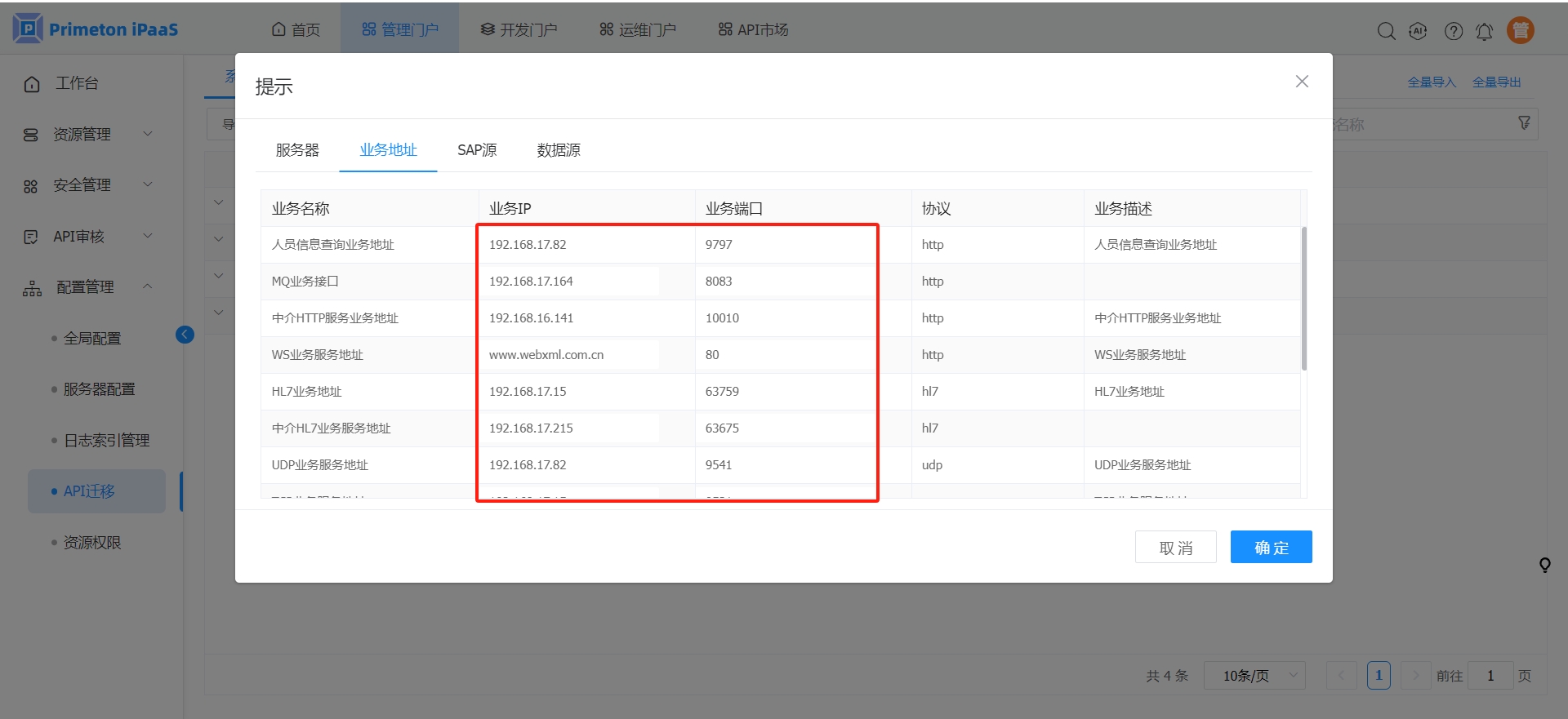This screenshot has height=719, width=1568.
Task: Collapse the sidebar with blue arrow button
Action: coord(185,335)
